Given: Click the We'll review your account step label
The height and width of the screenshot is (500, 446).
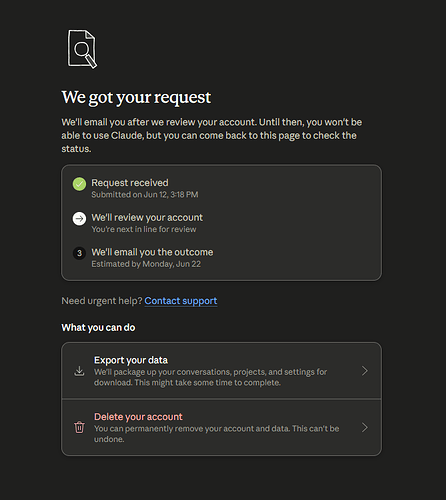Looking at the screenshot, I should pos(147,217).
